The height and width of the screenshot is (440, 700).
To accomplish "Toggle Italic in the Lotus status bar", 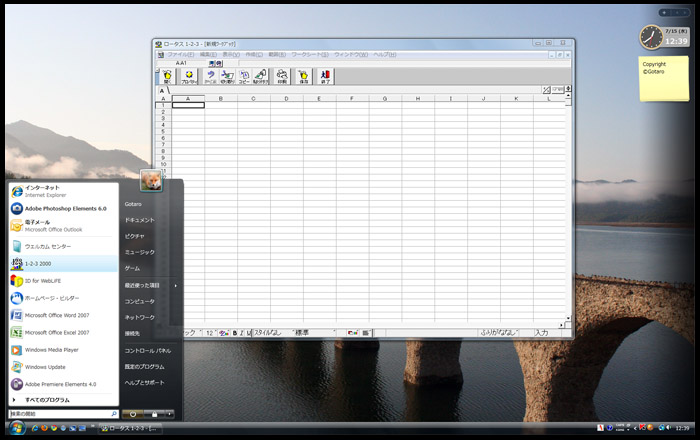I will coord(242,333).
